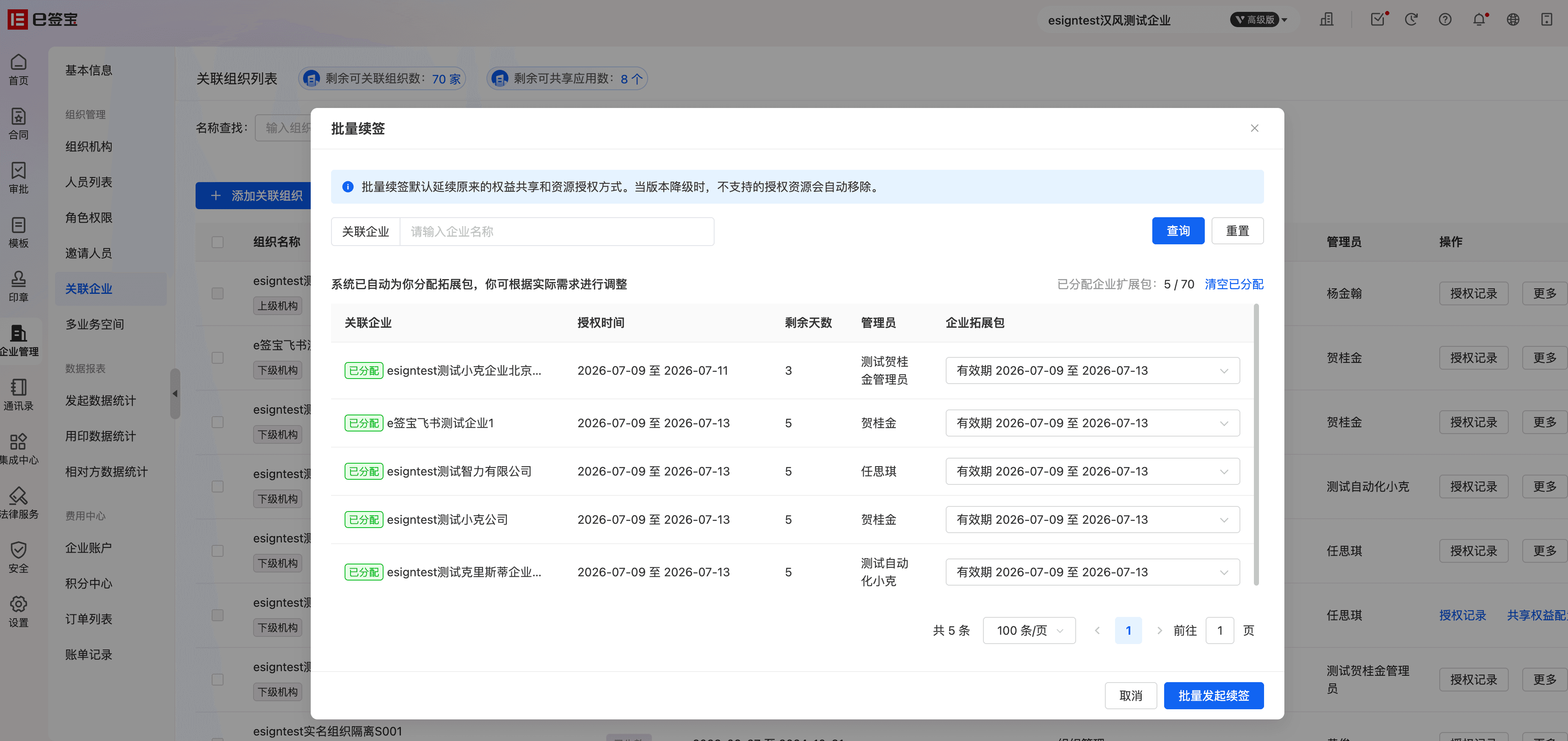1568x741 pixels.
Task: Focus the 请输入企业名称 input field
Action: (556, 231)
